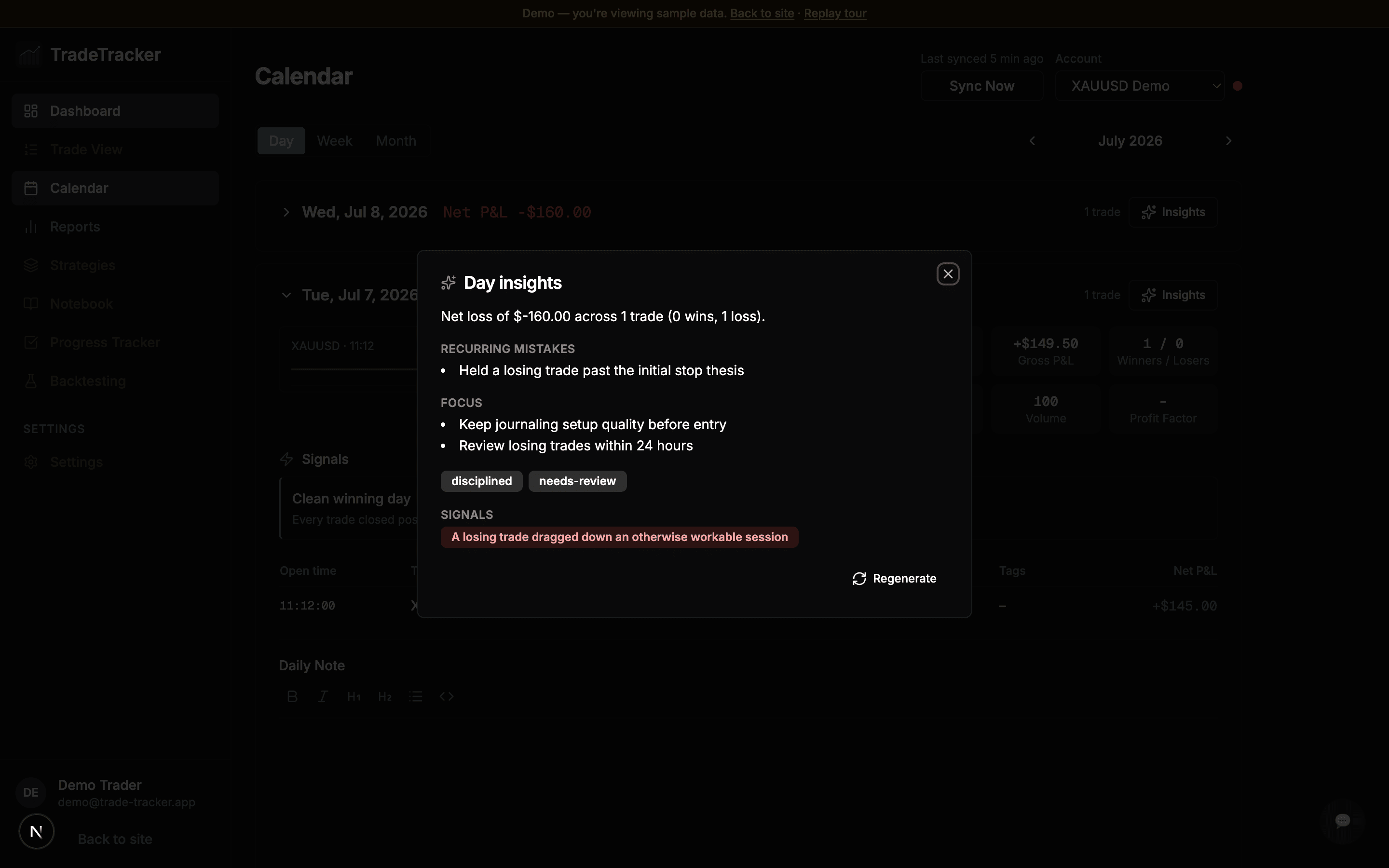Switch to Month view tab

[396, 141]
